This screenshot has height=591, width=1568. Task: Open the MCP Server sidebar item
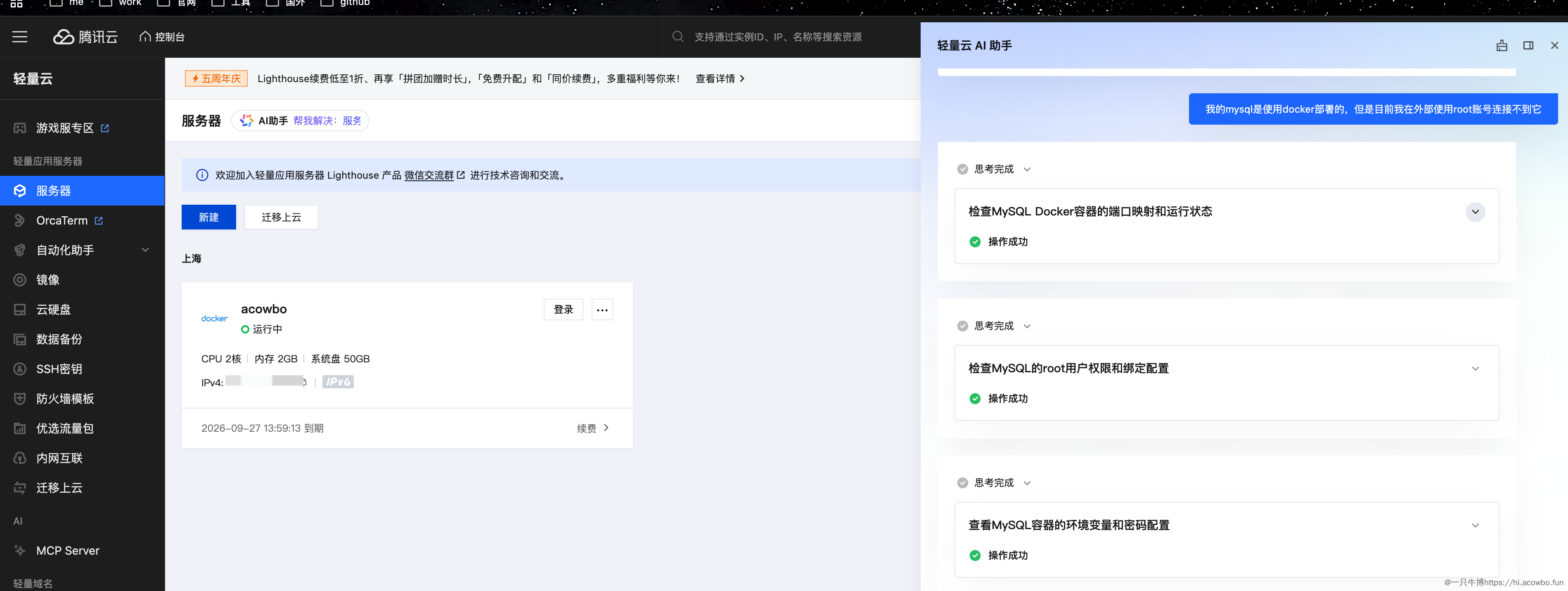(x=68, y=550)
